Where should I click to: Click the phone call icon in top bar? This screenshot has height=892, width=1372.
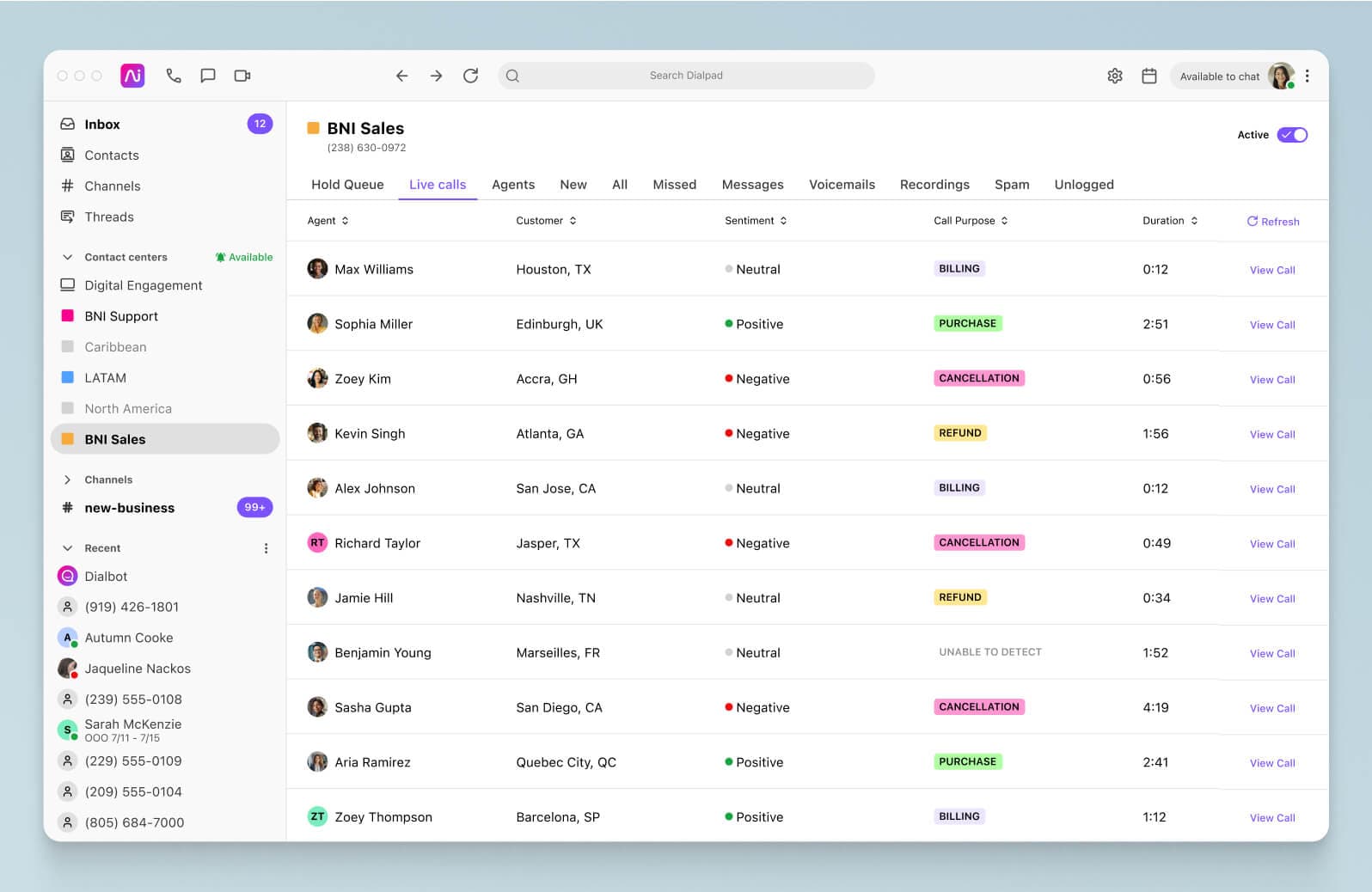point(174,76)
